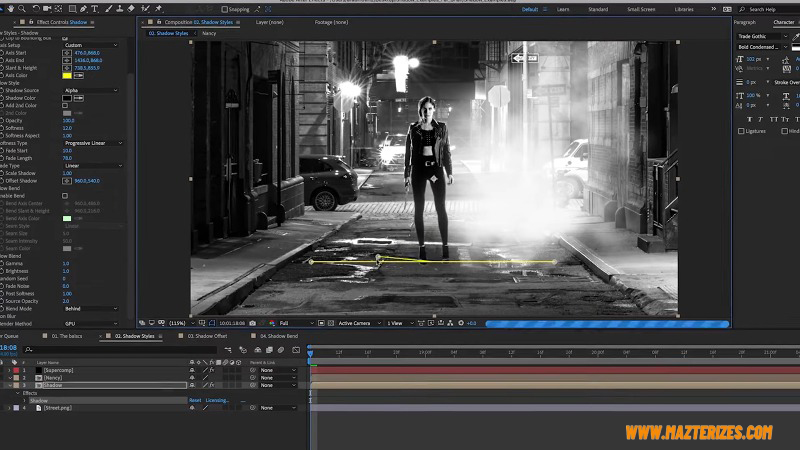This screenshot has width=800, height=450.
Task: Open Blend Mode Behind dropdown
Action: (x=91, y=309)
